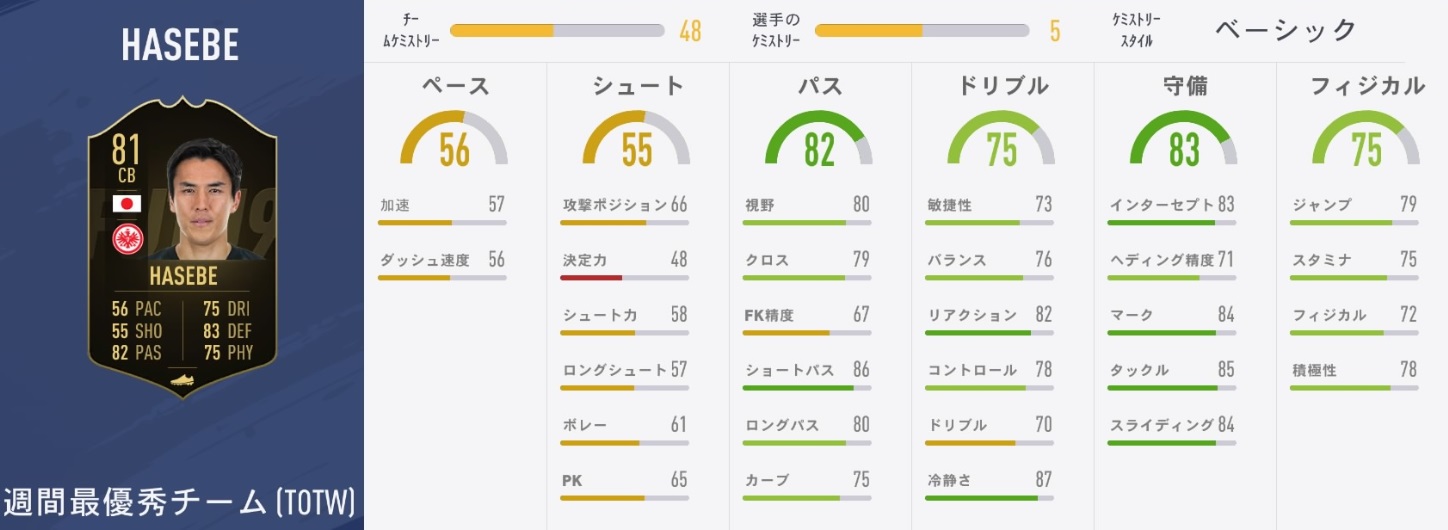Click the ペース gauge showing 56
The height and width of the screenshot is (530, 1448).
click(454, 140)
